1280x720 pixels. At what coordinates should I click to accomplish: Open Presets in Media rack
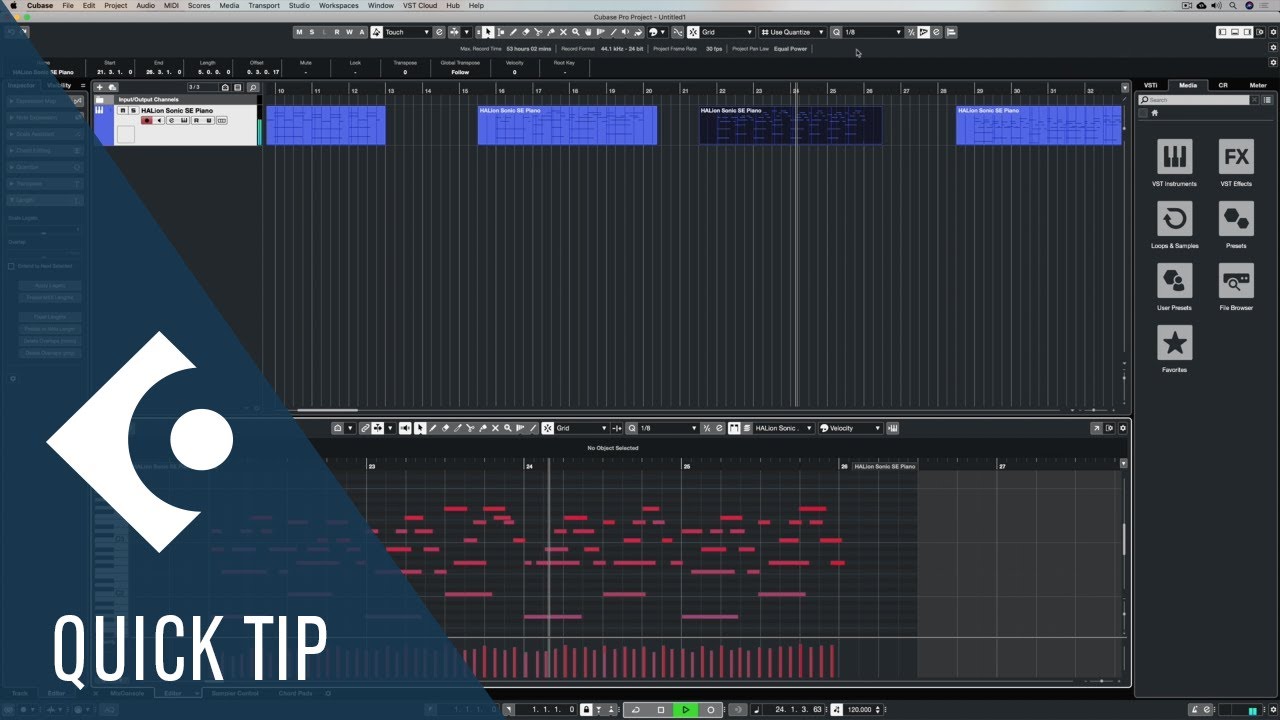[x=1236, y=219]
